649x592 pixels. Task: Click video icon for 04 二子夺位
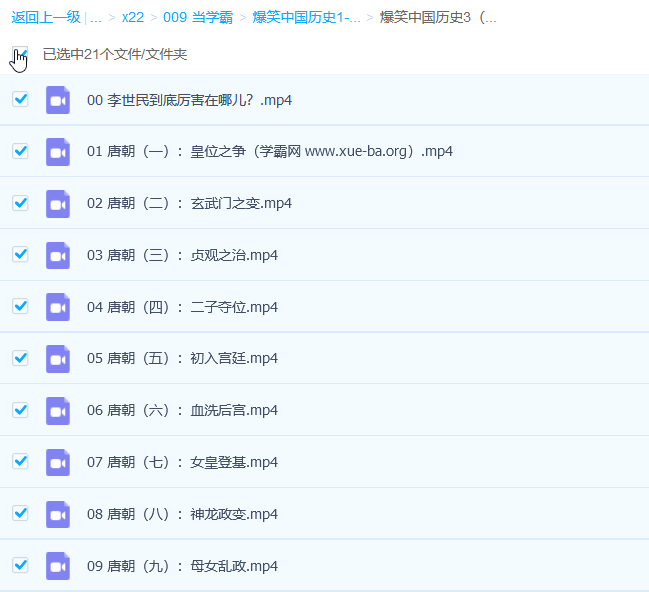pos(58,307)
